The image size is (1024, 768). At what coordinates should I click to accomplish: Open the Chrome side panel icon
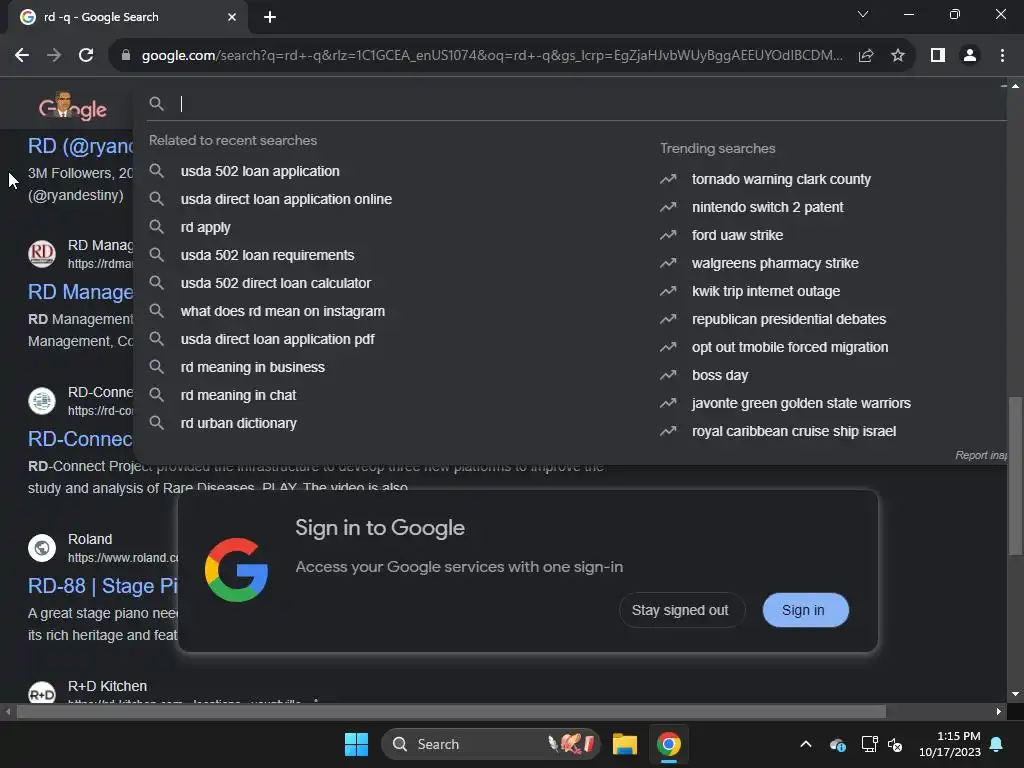(x=938, y=56)
